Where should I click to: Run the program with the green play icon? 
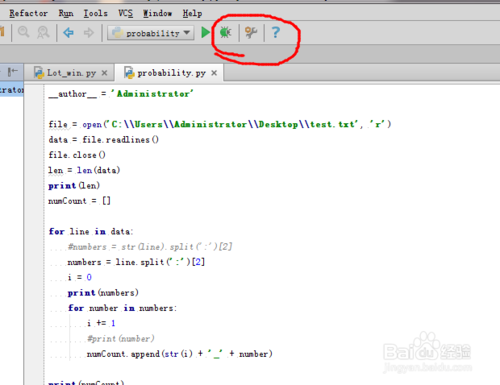pos(205,32)
